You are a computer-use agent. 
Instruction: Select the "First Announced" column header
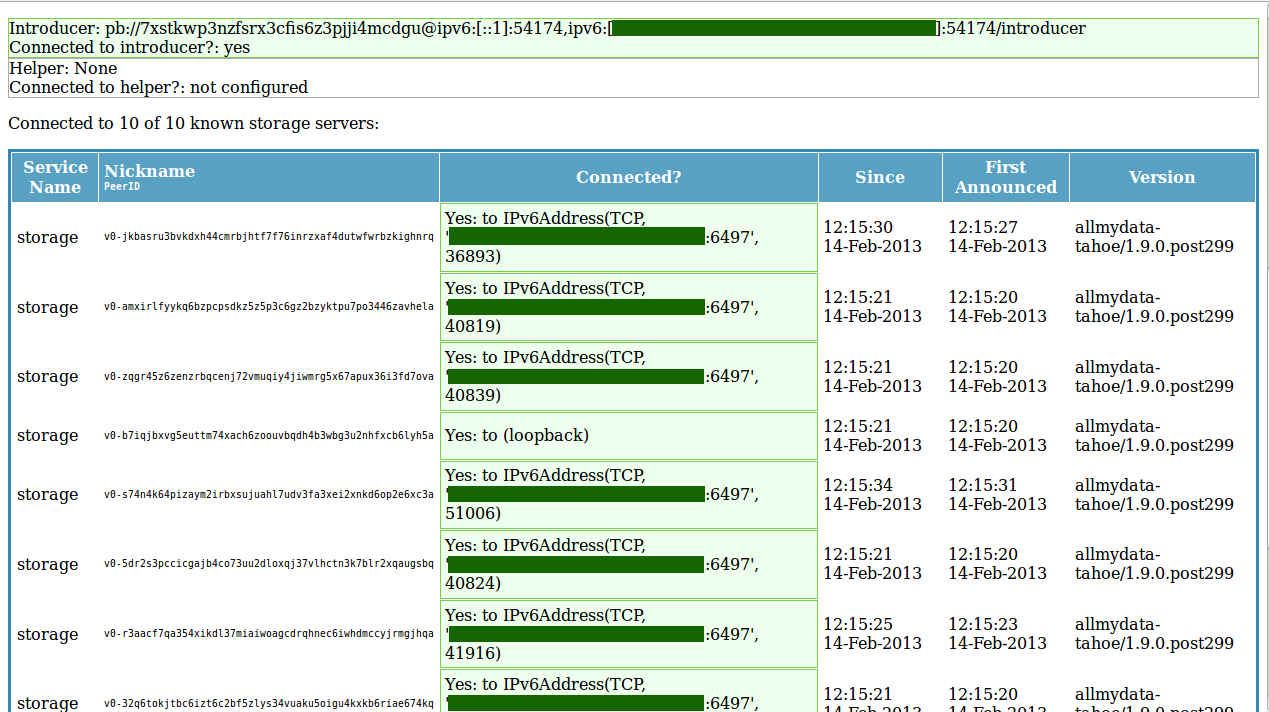(x=1005, y=177)
